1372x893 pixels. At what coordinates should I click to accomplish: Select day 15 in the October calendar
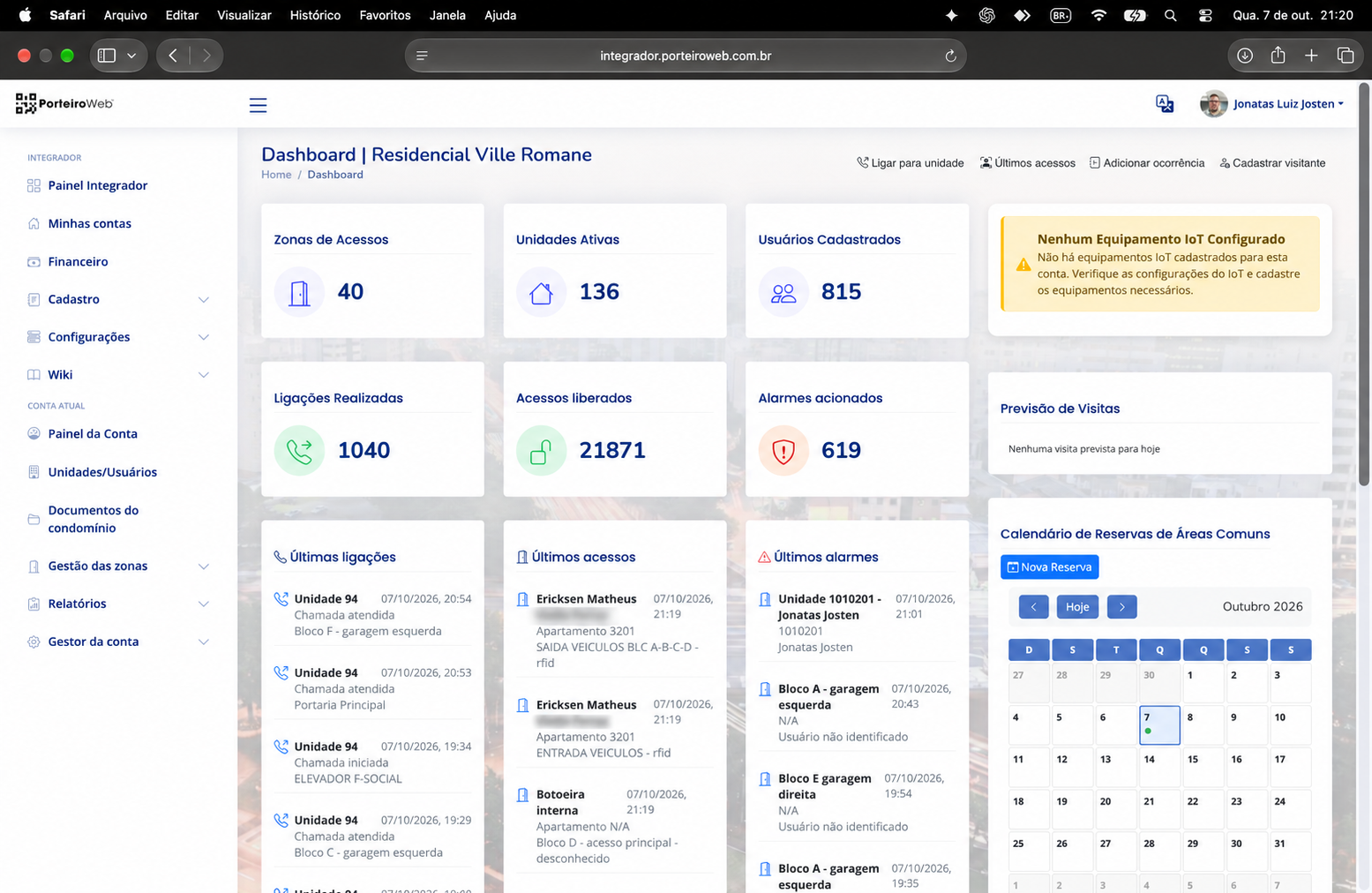pyautogui.click(x=1203, y=767)
